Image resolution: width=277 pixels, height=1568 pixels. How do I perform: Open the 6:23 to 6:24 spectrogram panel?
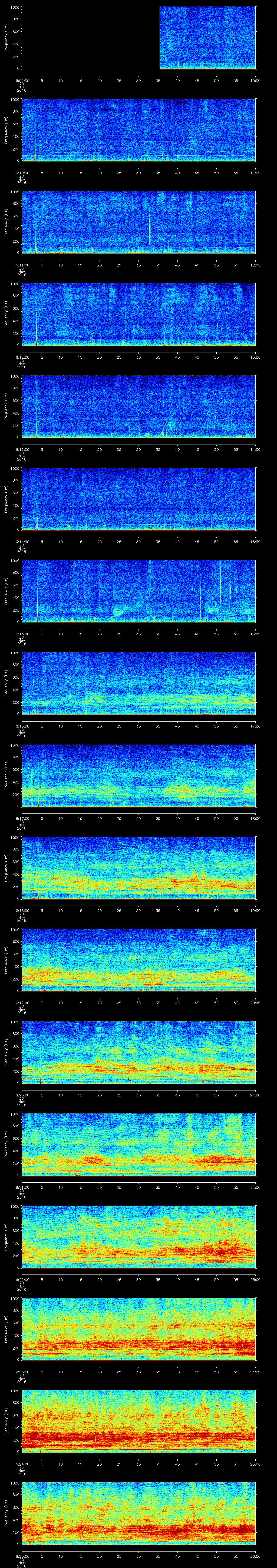(139, 1329)
